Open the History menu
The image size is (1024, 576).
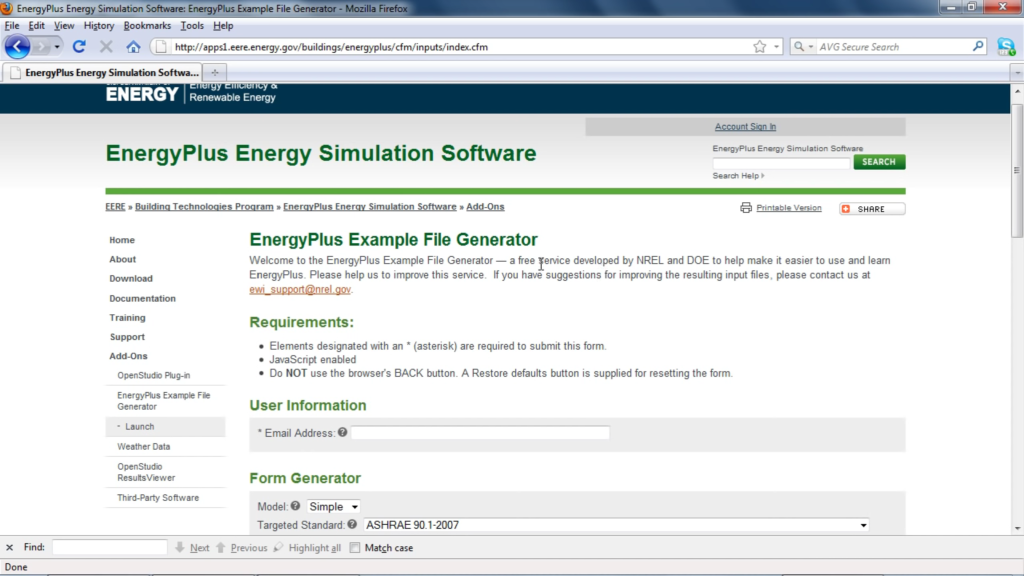99,25
